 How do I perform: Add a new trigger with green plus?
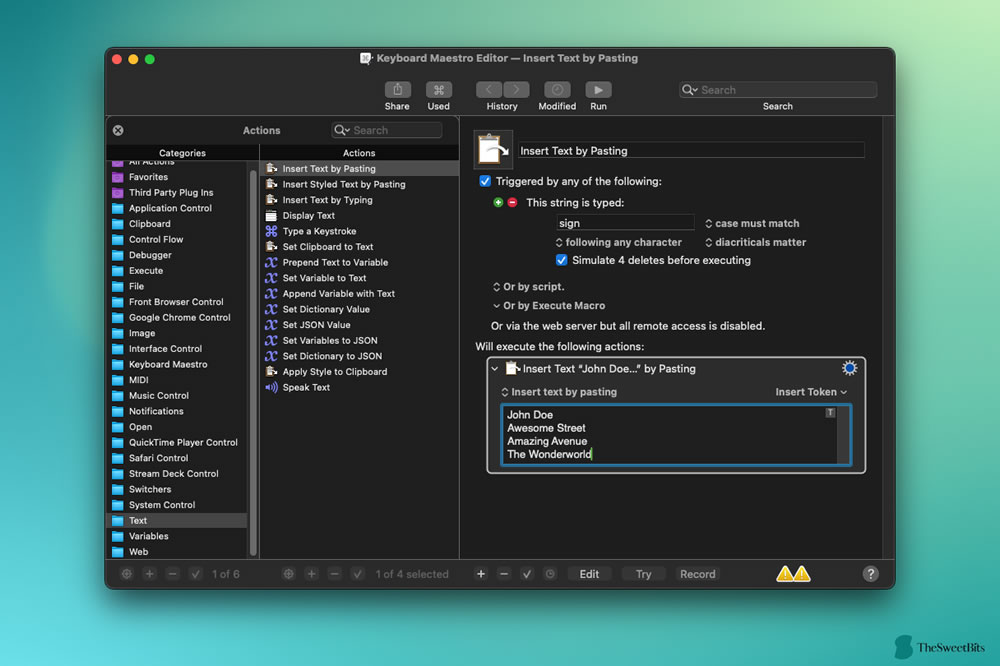pos(498,202)
